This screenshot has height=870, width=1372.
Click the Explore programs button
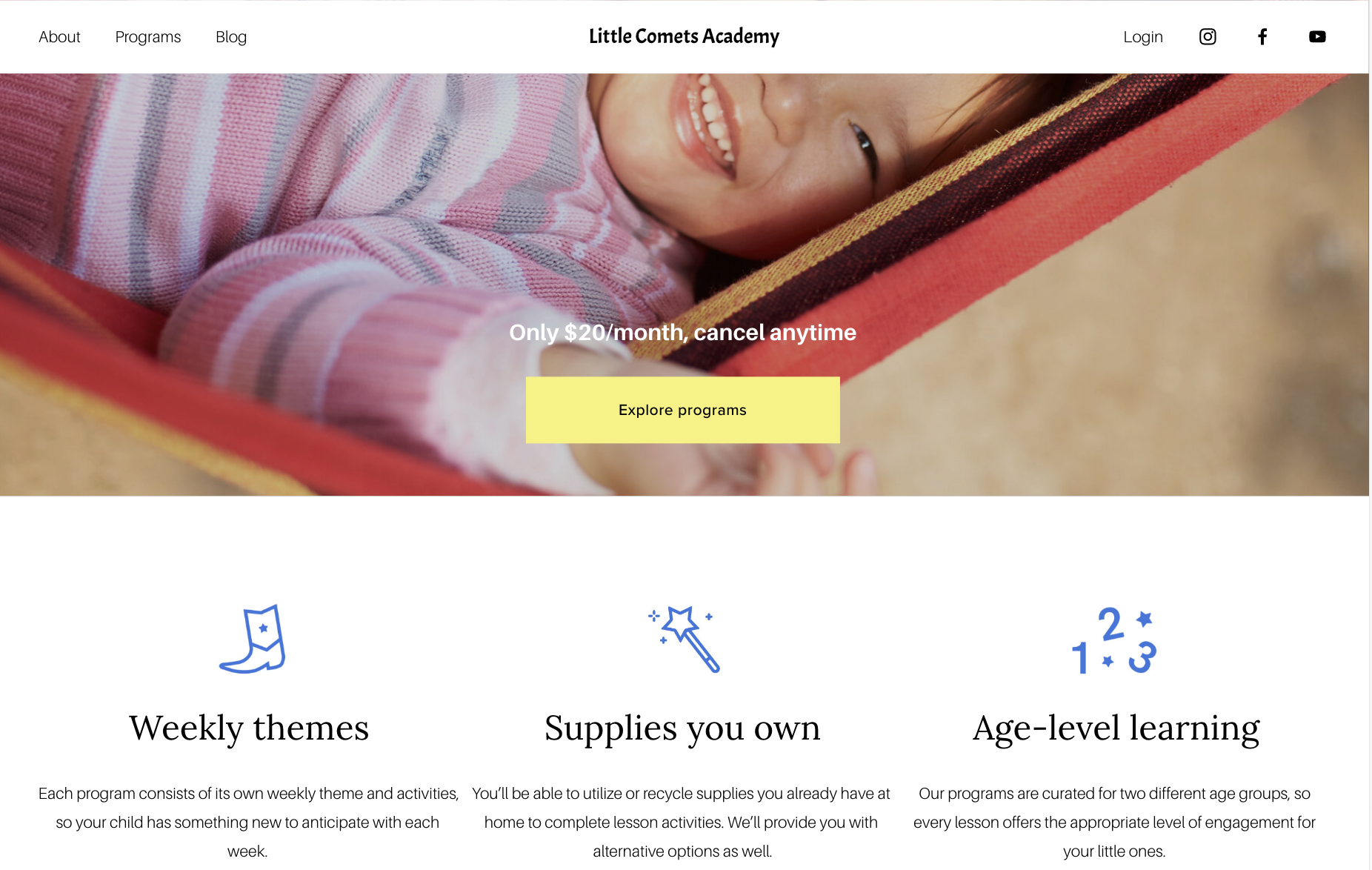click(683, 410)
